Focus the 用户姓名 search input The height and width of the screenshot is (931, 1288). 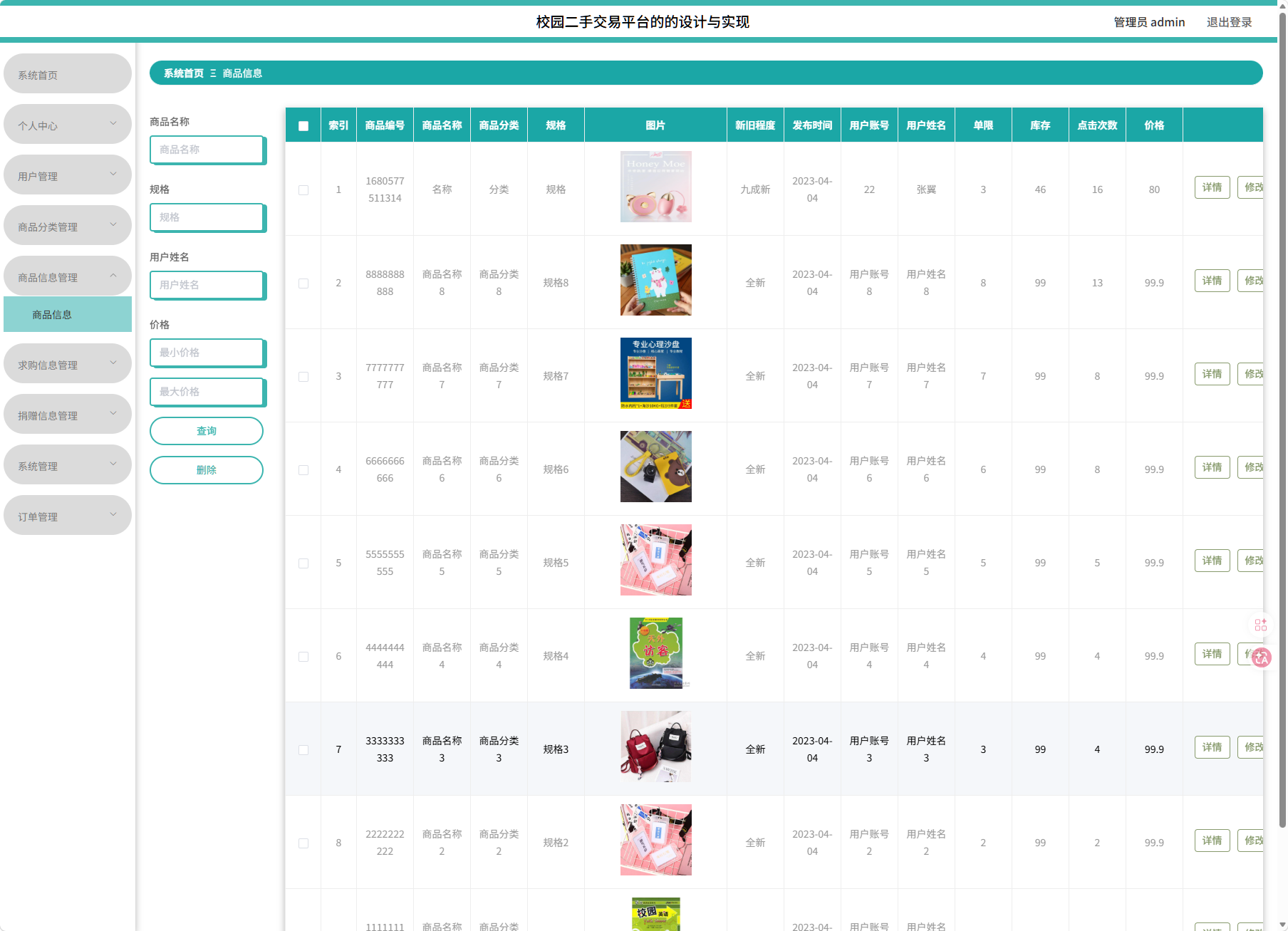coord(207,285)
